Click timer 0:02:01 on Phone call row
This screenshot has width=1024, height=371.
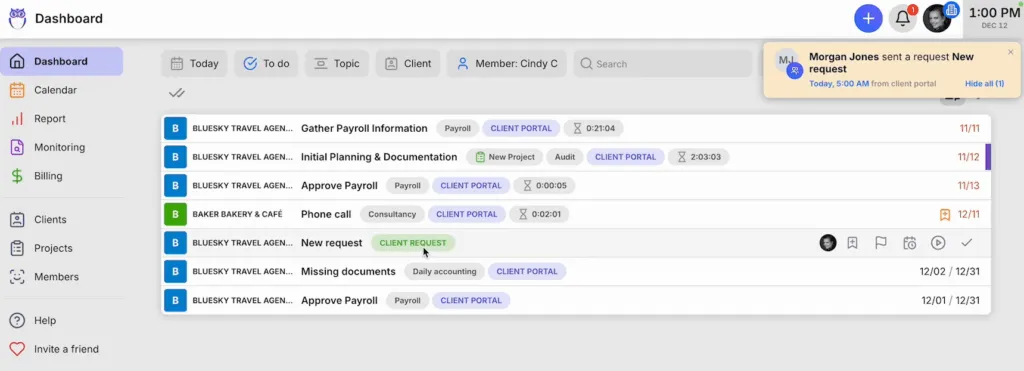539,214
